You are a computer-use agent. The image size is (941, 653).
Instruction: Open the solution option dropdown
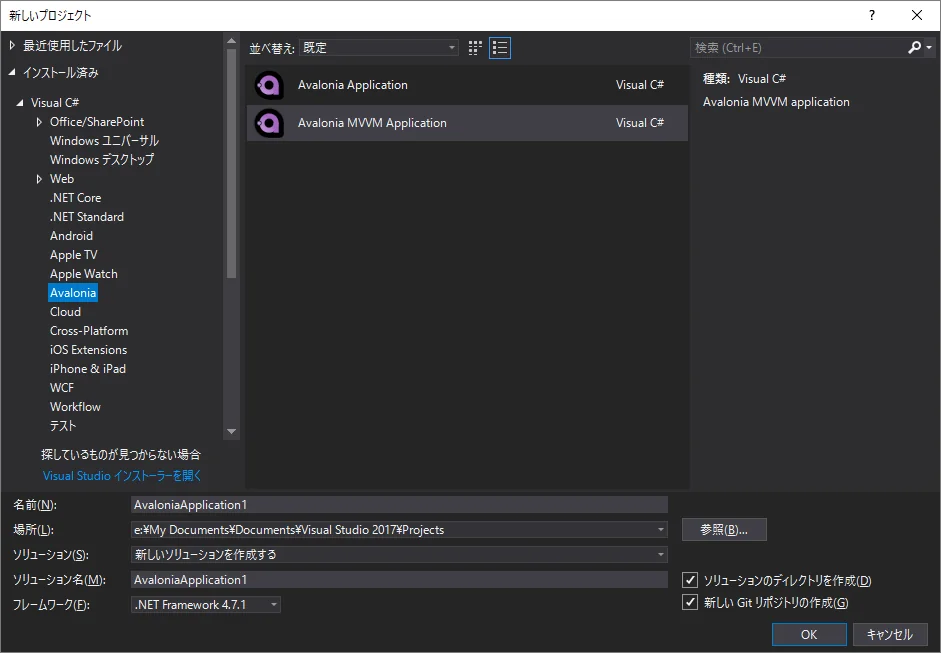(x=399, y=554)
